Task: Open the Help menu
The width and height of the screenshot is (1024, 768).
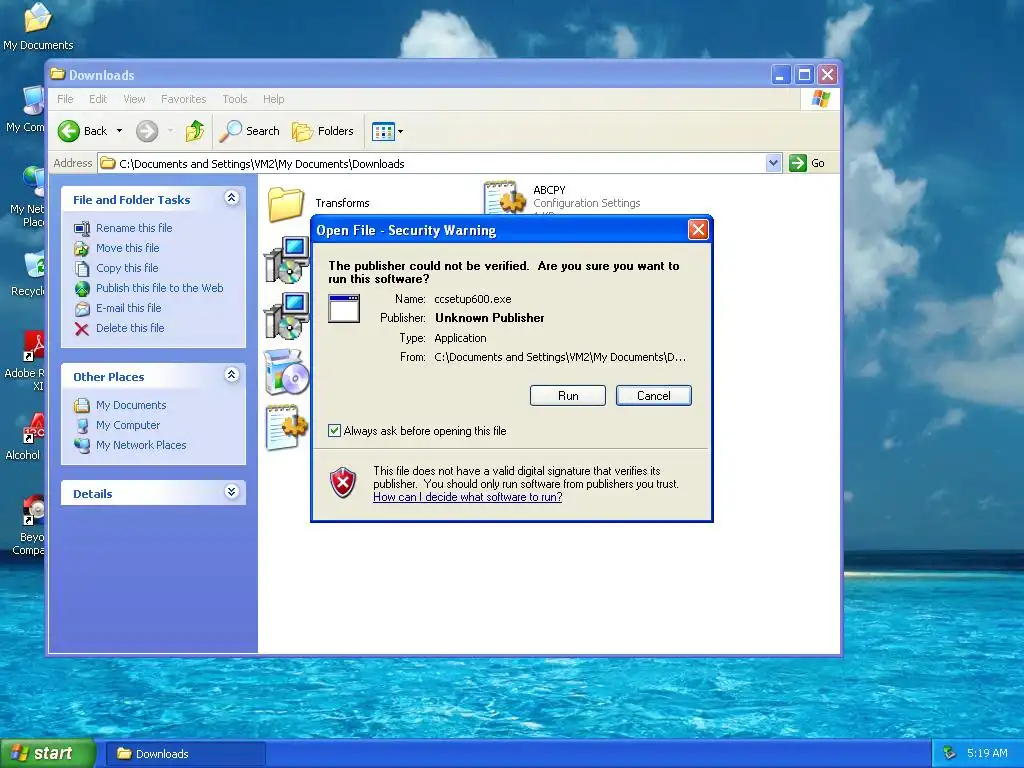Action: pyautogui.click(x=274, y=99)
